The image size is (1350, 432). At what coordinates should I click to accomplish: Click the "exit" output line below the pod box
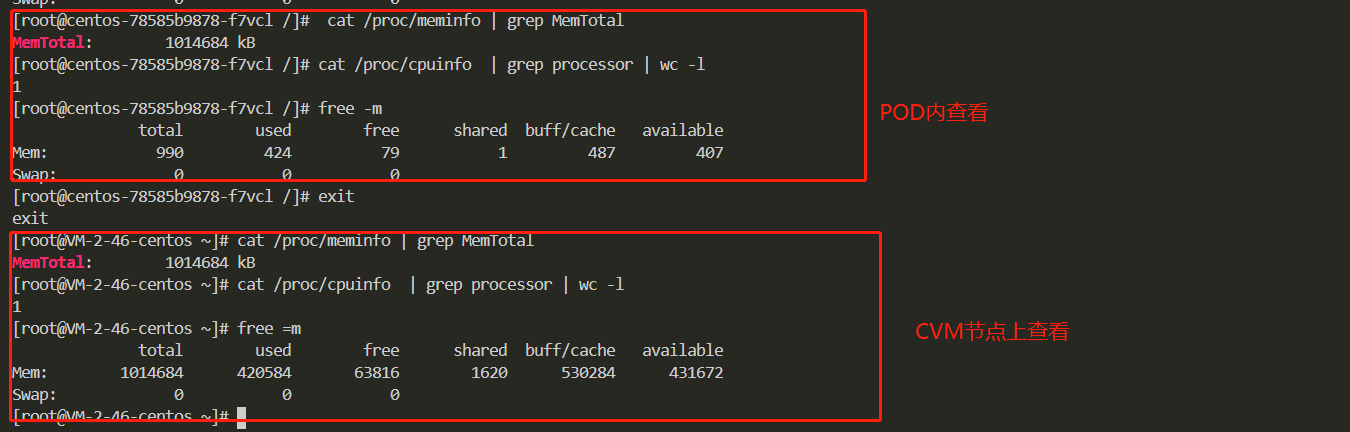click(30, 218)
